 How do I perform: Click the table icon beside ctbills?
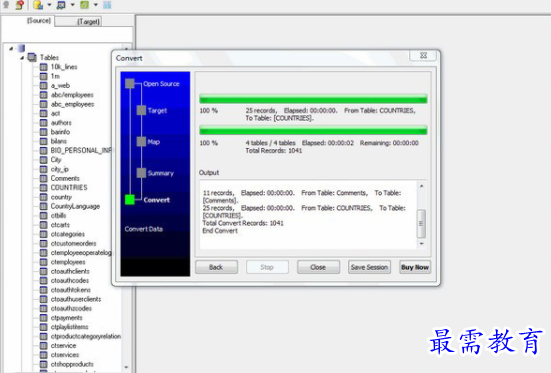43,216
